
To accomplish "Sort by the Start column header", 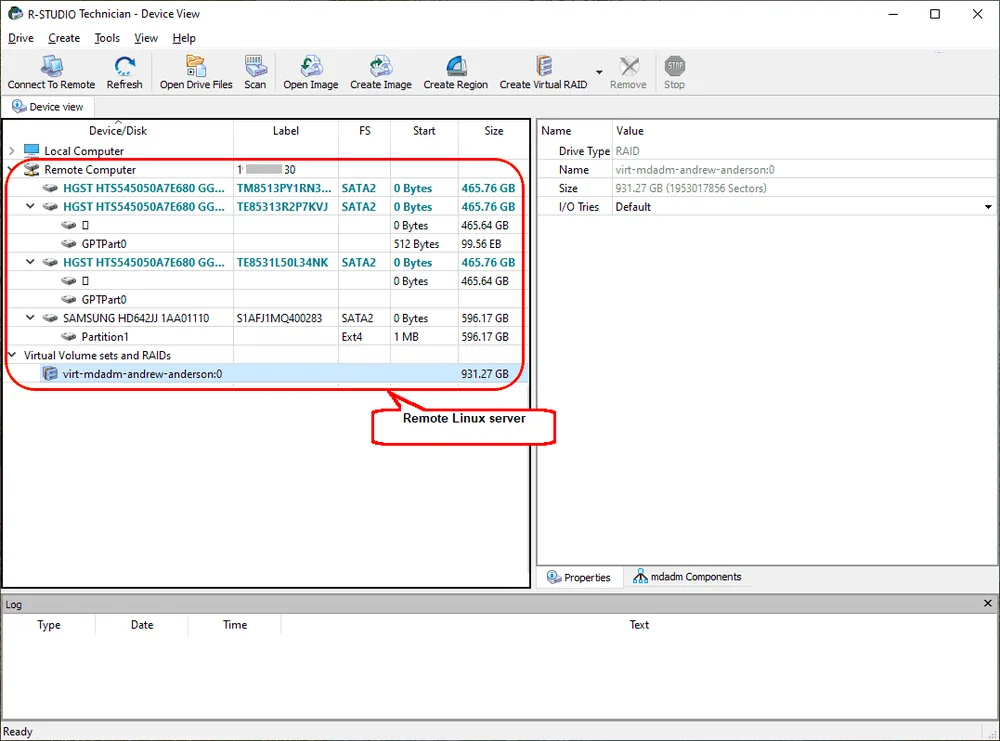I will point(424,131).
